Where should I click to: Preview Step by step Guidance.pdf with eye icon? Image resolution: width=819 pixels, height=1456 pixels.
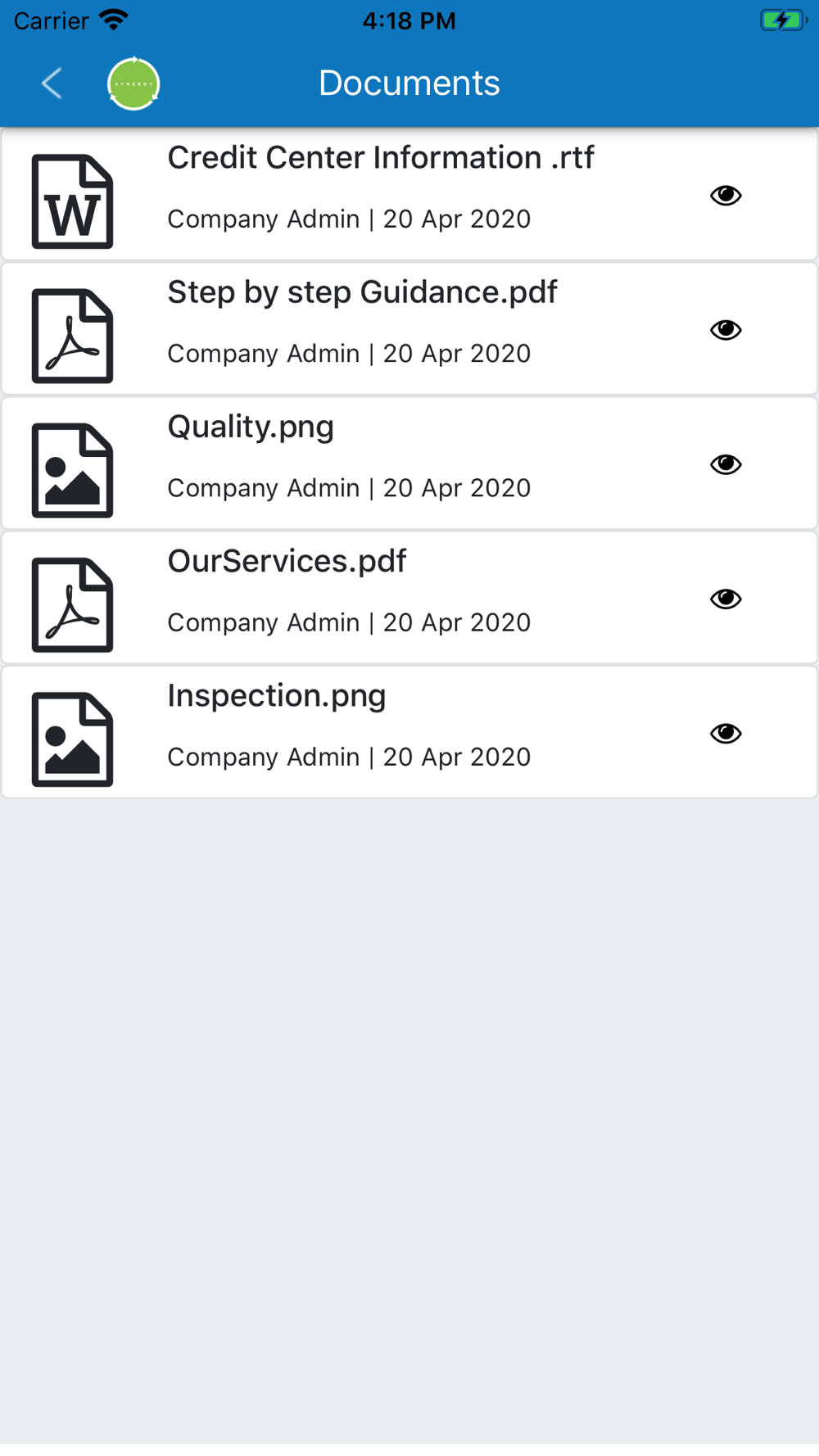pyautogui.click(x=726, y=329)
